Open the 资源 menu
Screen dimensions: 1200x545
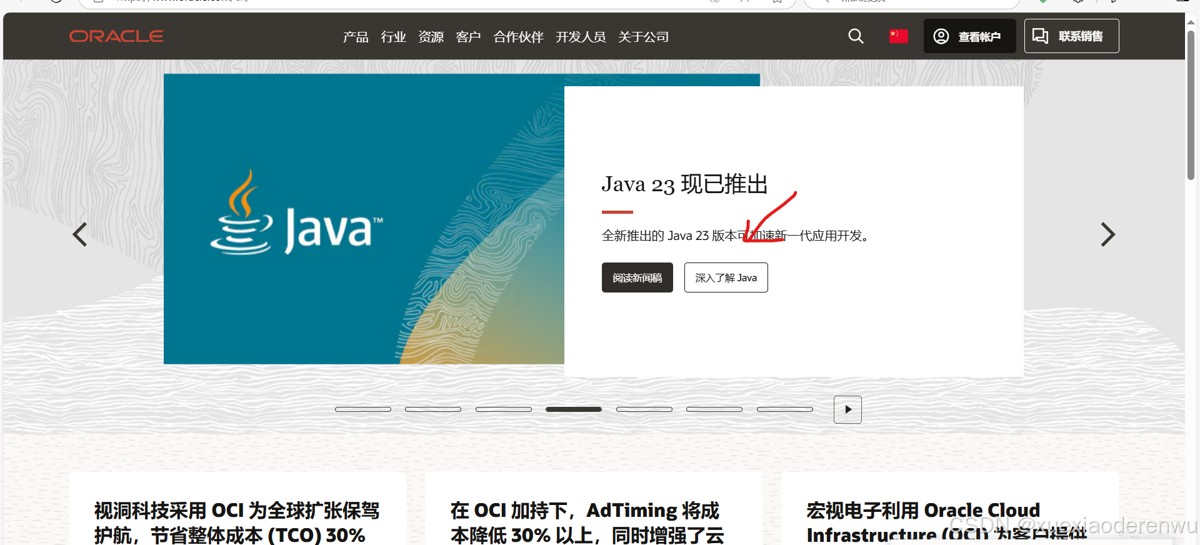(x=431, y=37)
